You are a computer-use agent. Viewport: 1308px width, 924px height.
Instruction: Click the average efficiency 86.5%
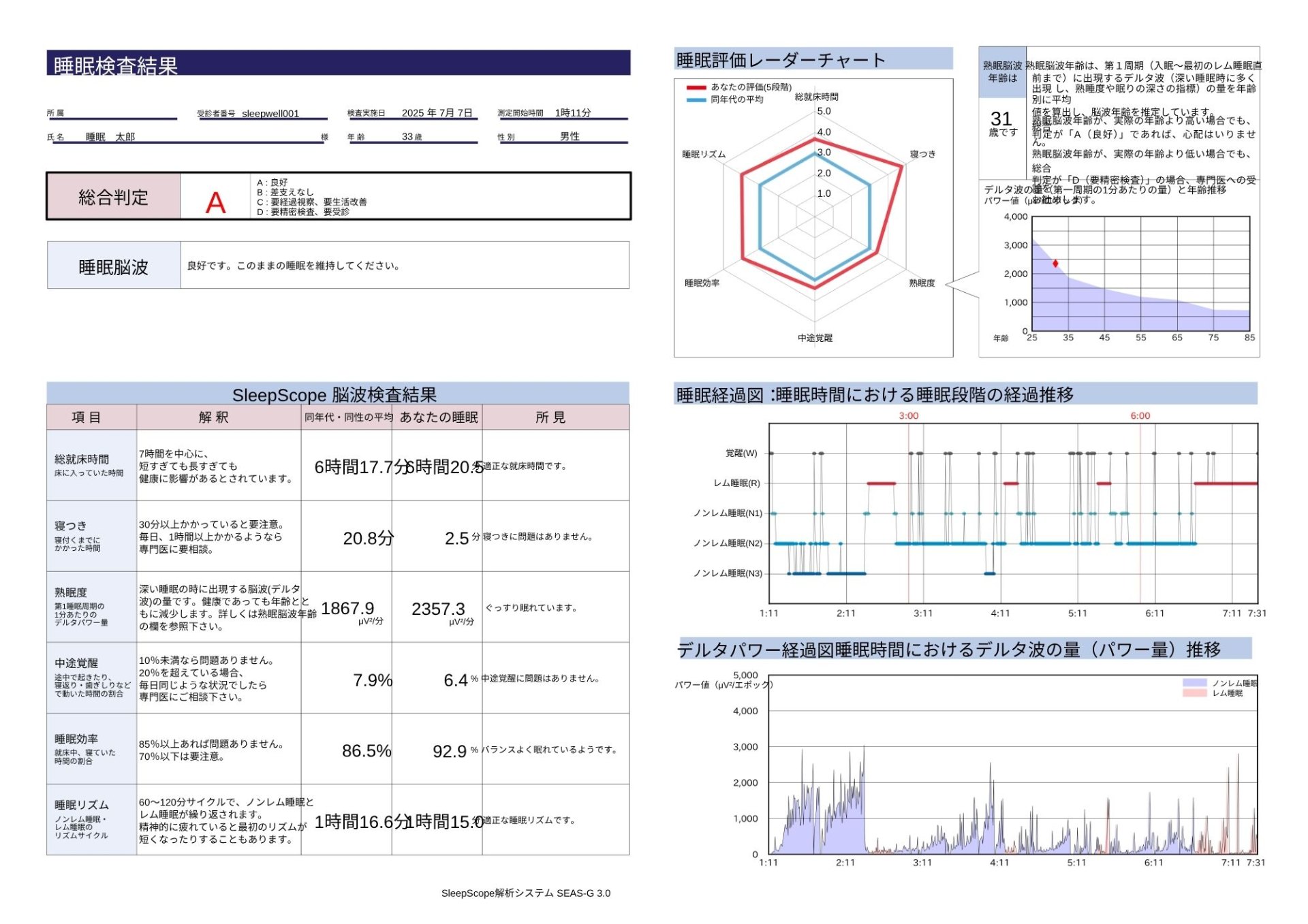367,751
